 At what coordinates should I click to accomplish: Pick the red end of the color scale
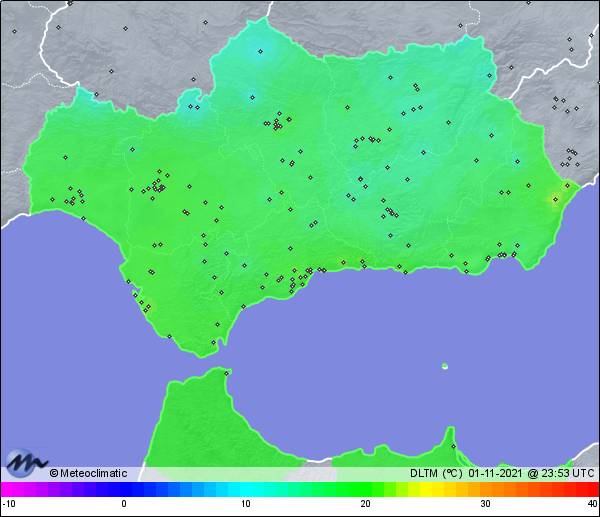pos(591,489)
